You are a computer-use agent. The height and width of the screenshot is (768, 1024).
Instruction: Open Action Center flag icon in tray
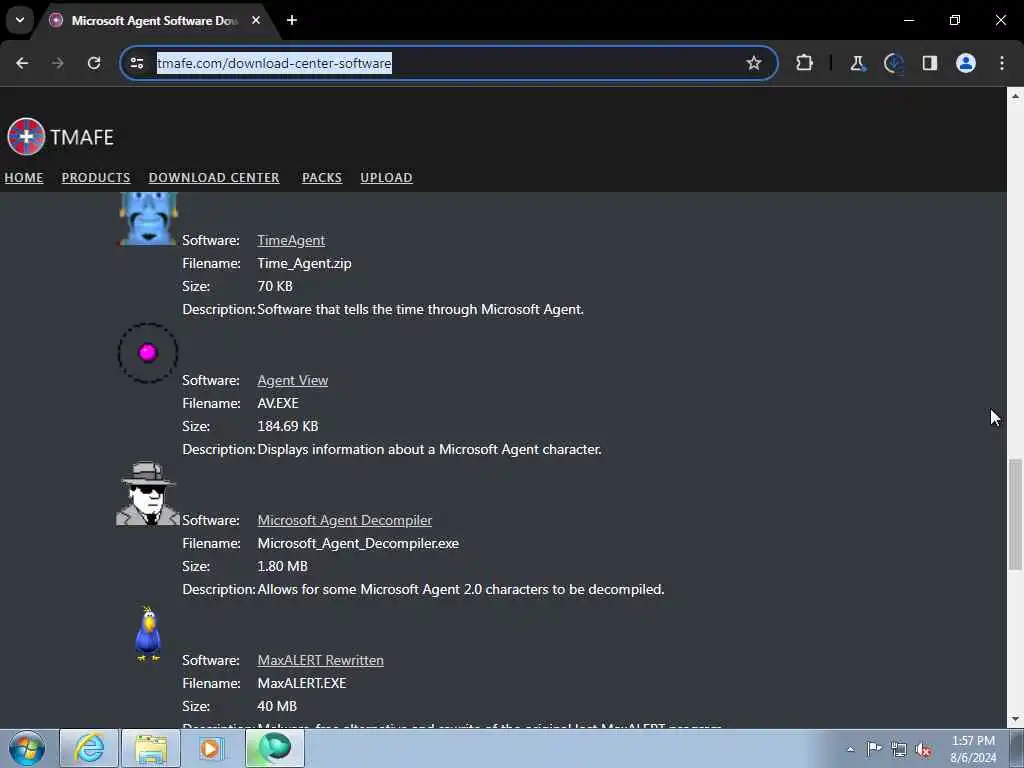click(x=874, y=749)
